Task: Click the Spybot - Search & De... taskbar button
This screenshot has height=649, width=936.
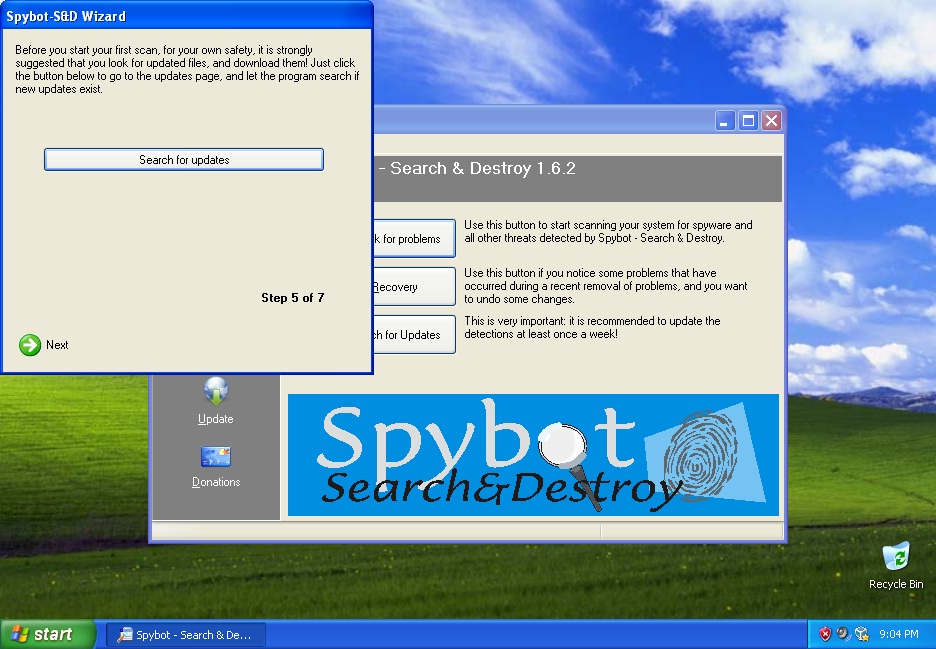Action: (186, 635)
